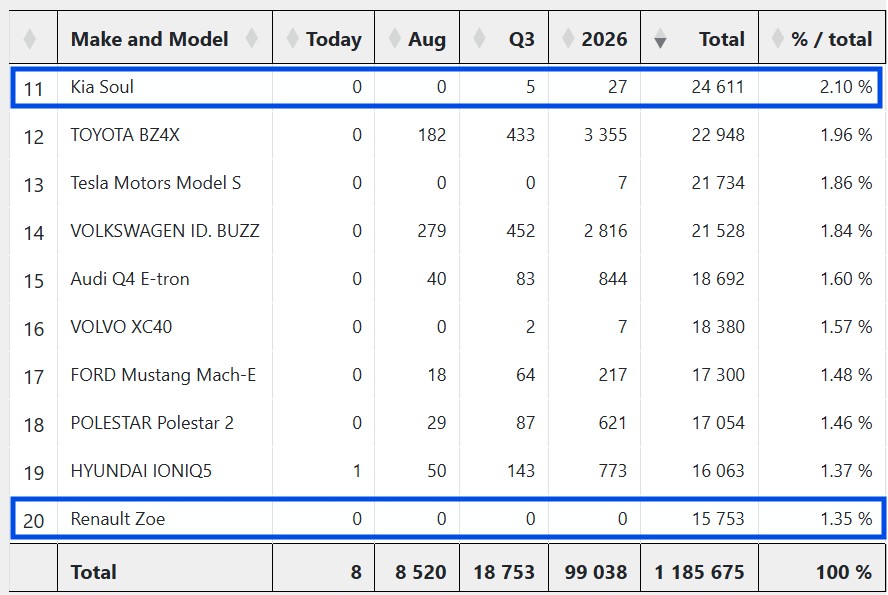Viewport: 888px width, 595px height.
Task: Click FORD Mustang Mach-E total 17 300
Action: 718,375
